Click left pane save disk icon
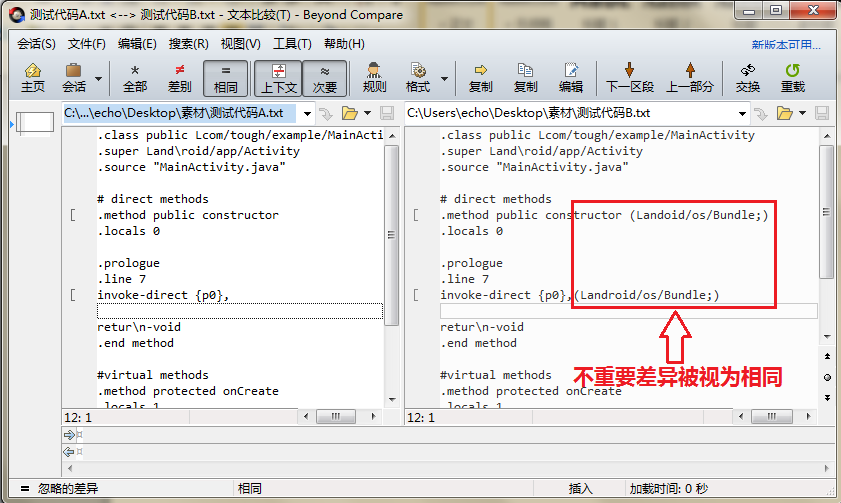841x503 pixels. [x=387, y=113]
